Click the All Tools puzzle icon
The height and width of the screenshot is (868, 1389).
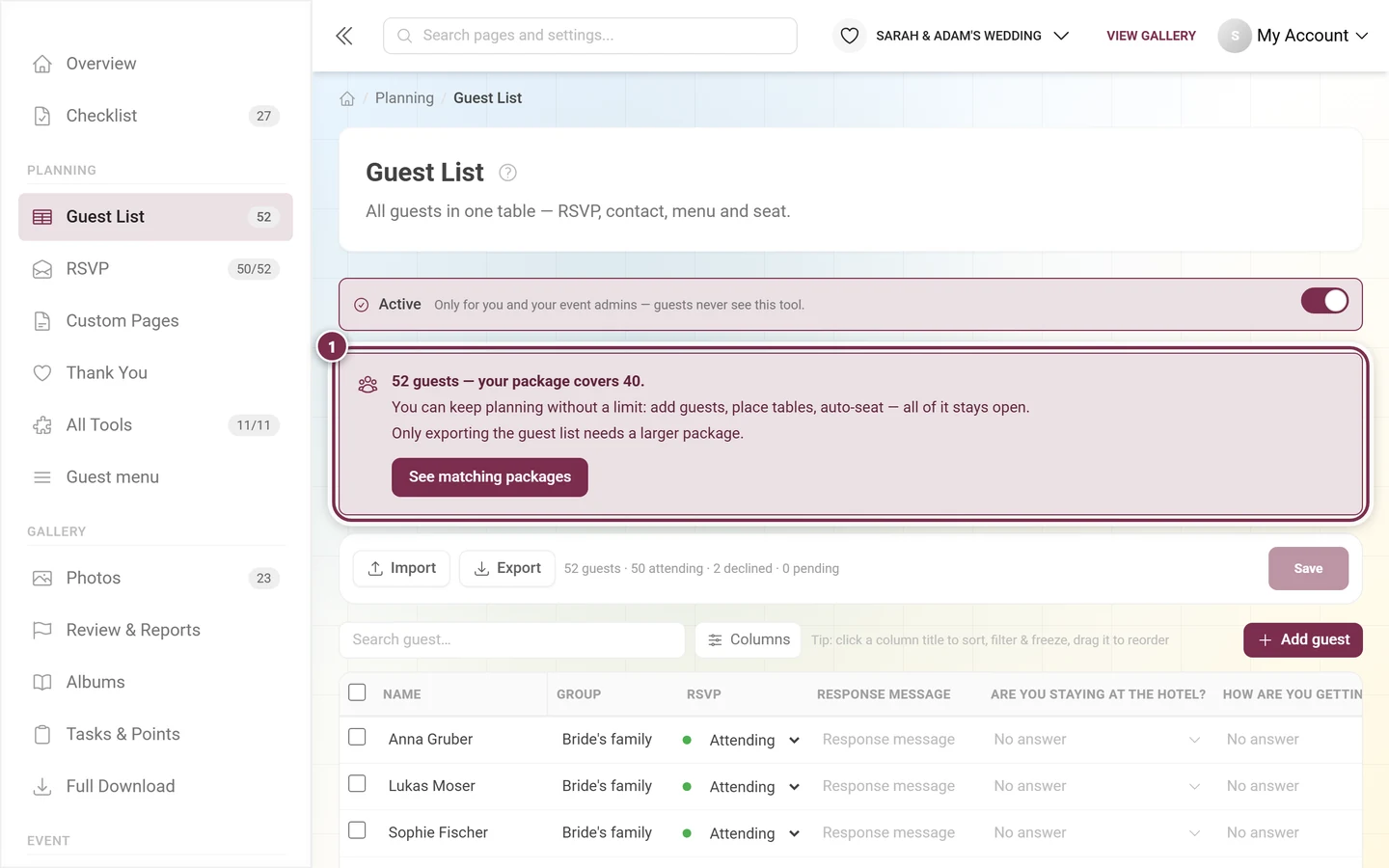coord(42,425)
